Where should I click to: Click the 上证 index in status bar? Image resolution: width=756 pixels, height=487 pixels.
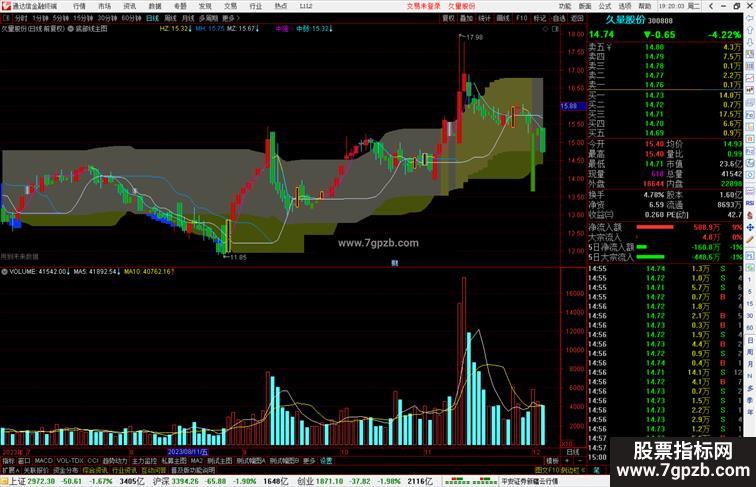pos(17,481)
